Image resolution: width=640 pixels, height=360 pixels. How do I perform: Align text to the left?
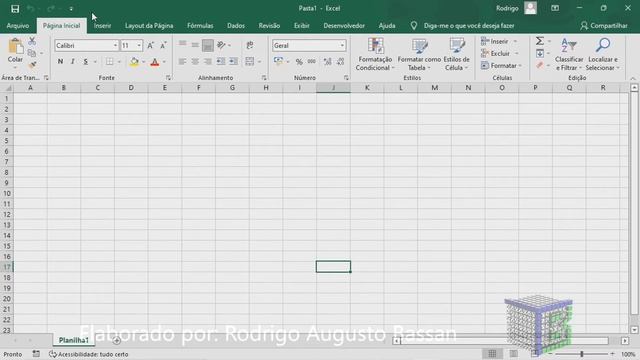[182, 62]
